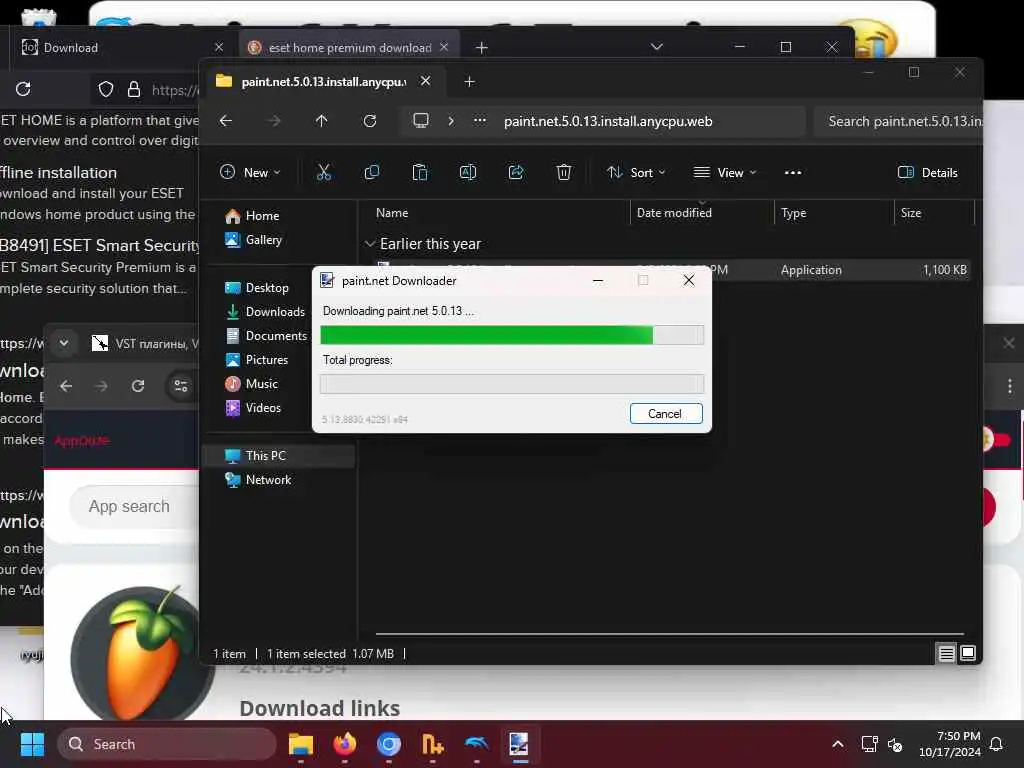Click the Copy icon in Explorer toolbar
Screen dimensions: 1024x768
click(372, 172)
